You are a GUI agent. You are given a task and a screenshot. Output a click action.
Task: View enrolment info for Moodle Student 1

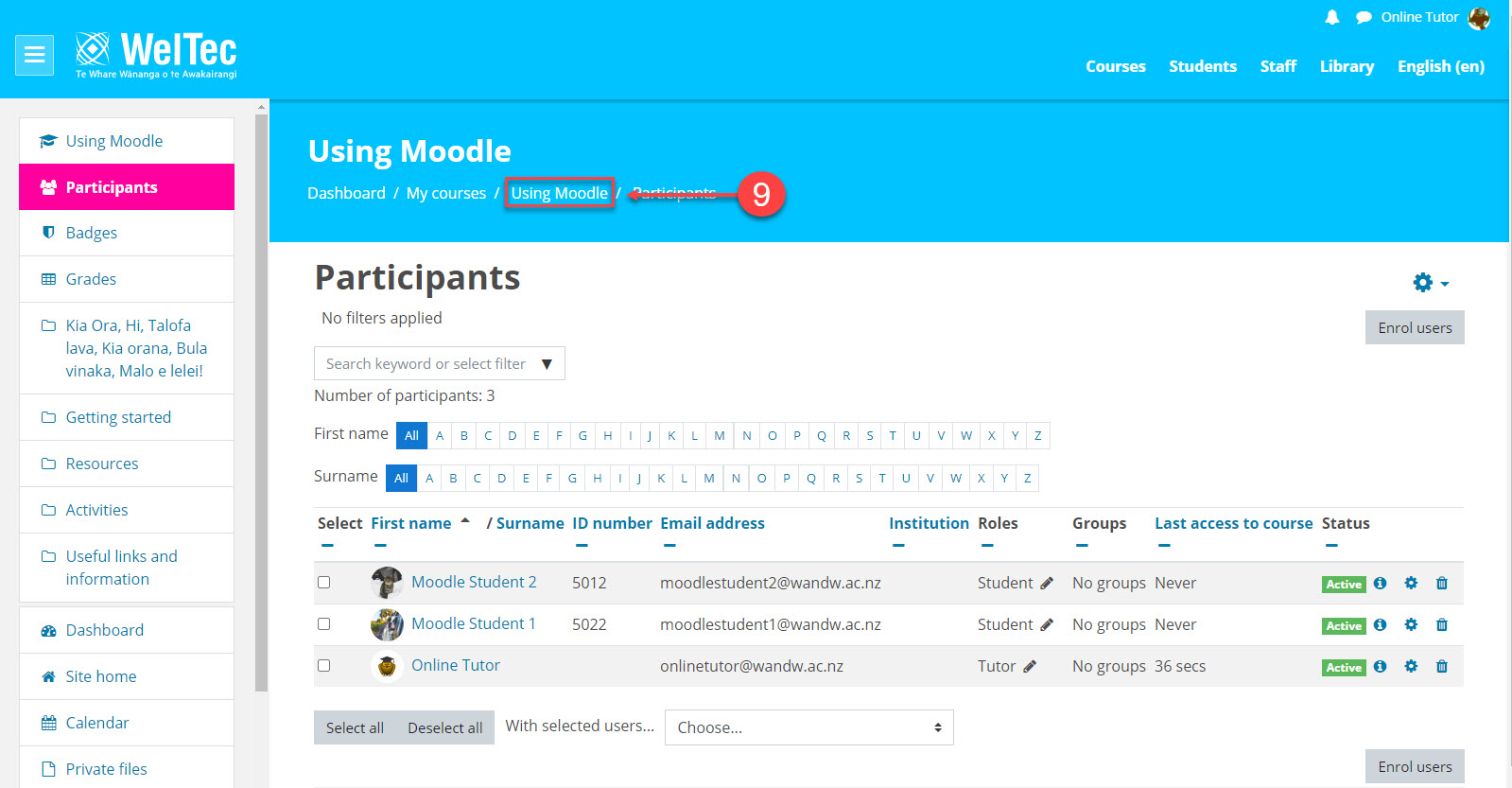click(x=1380, y=624)
